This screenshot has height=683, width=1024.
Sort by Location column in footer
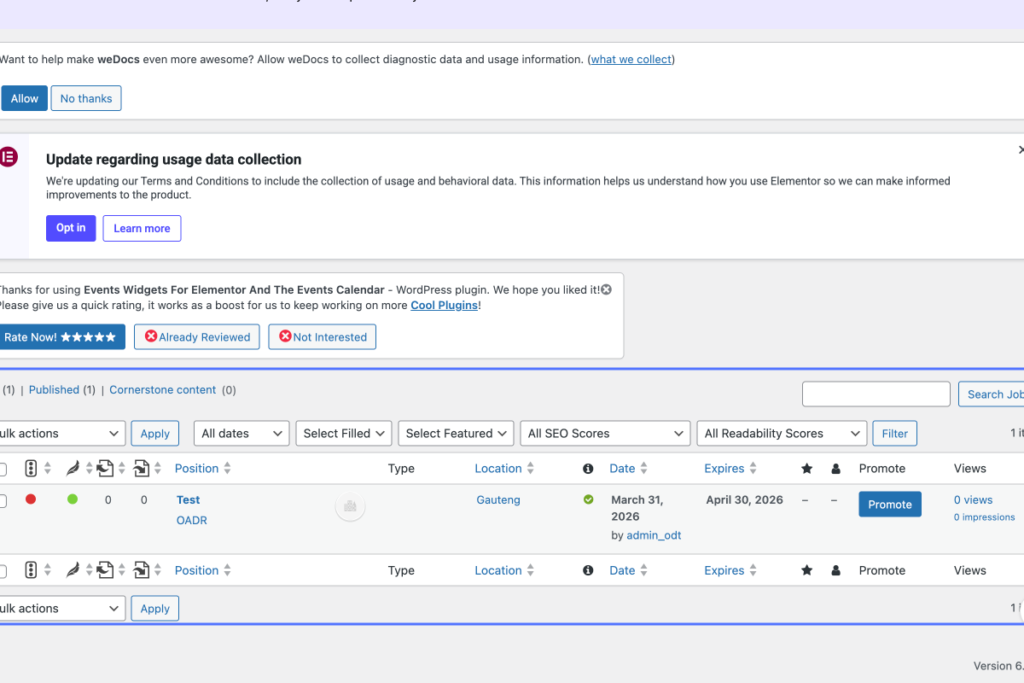coord(498,571)
